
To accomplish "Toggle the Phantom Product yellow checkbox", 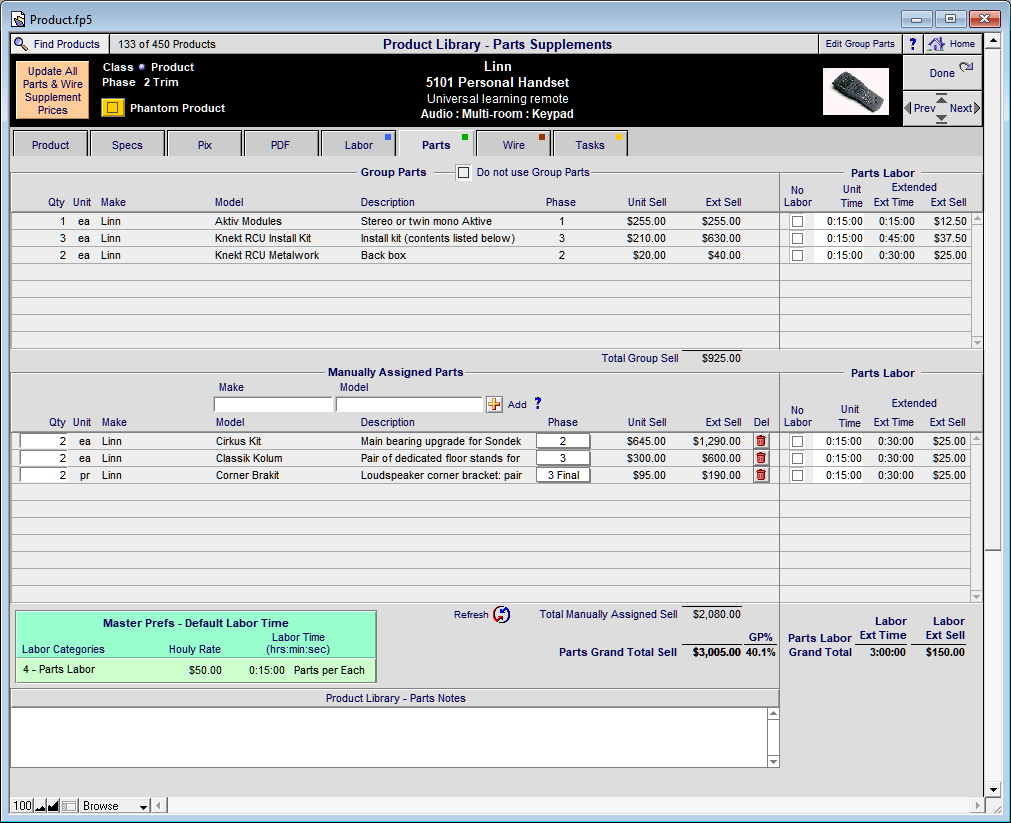I will coord(112,108).
